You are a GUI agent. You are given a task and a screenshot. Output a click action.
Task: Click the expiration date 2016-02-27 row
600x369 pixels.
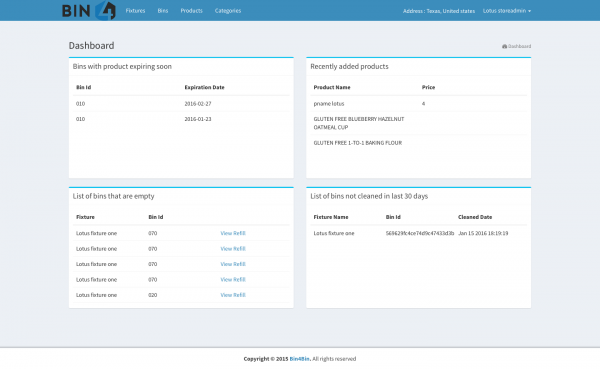pyautogui.click(x=181, y=103)
